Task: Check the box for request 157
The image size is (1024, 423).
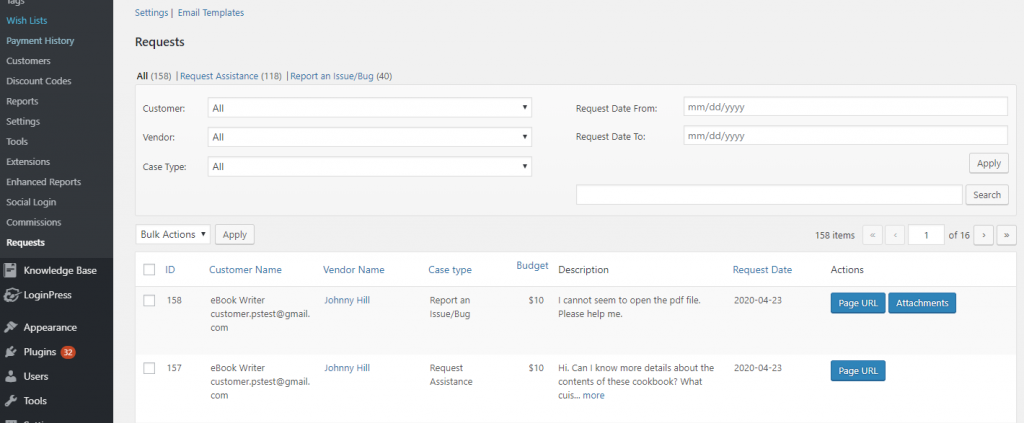Action: coord(149,368)
